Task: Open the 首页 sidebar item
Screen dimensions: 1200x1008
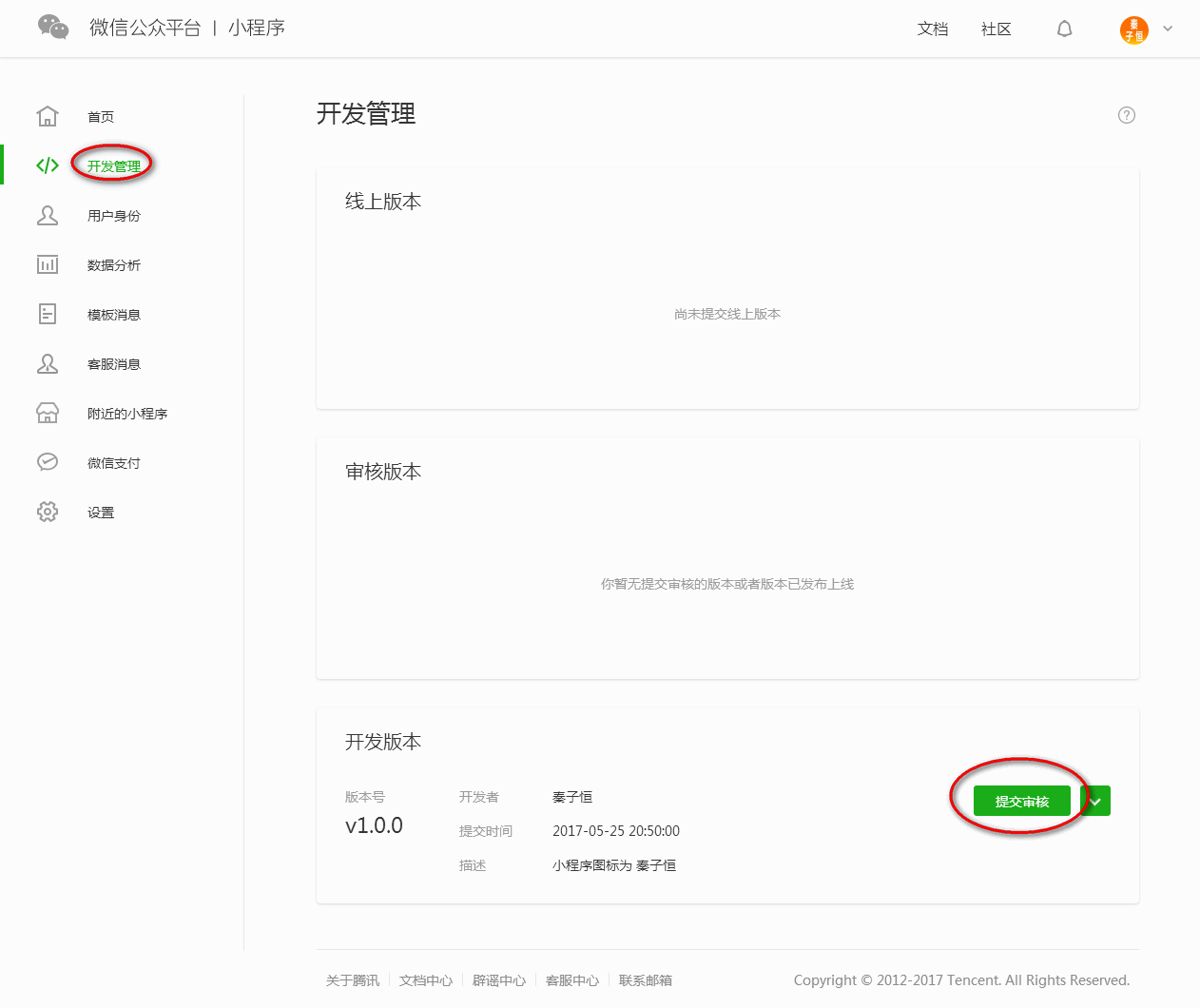Action: coord(101,117)
